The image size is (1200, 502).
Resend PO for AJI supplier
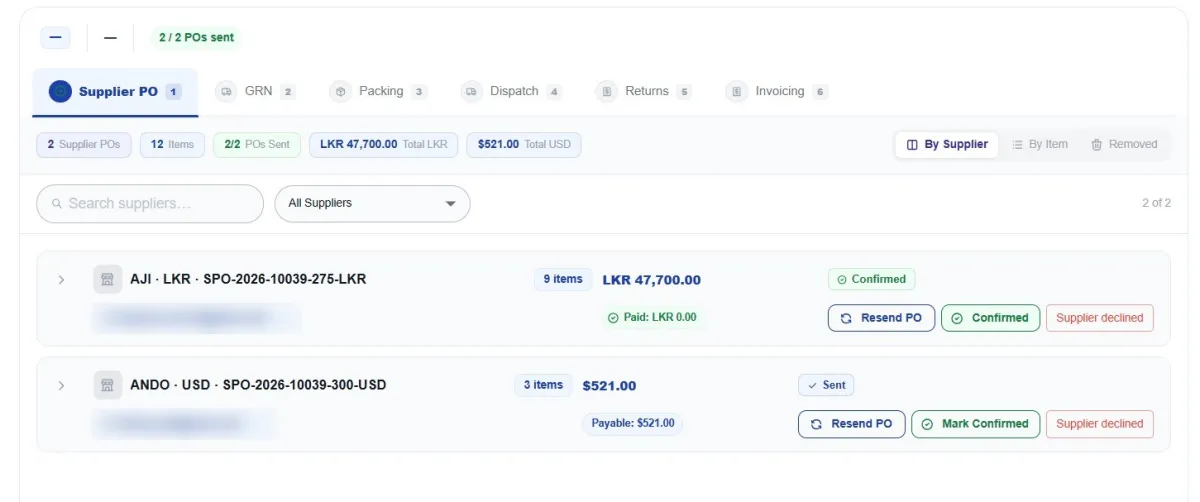pos(881,318)
